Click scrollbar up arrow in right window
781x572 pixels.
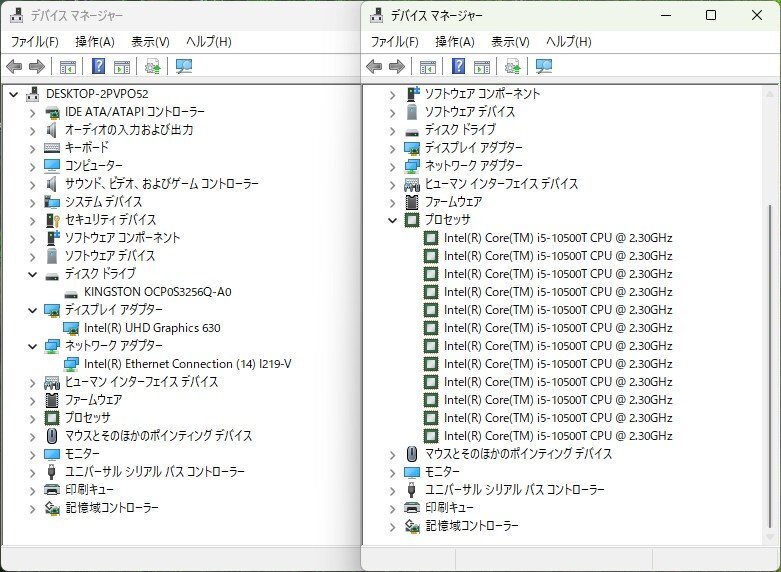pos(770,94)
